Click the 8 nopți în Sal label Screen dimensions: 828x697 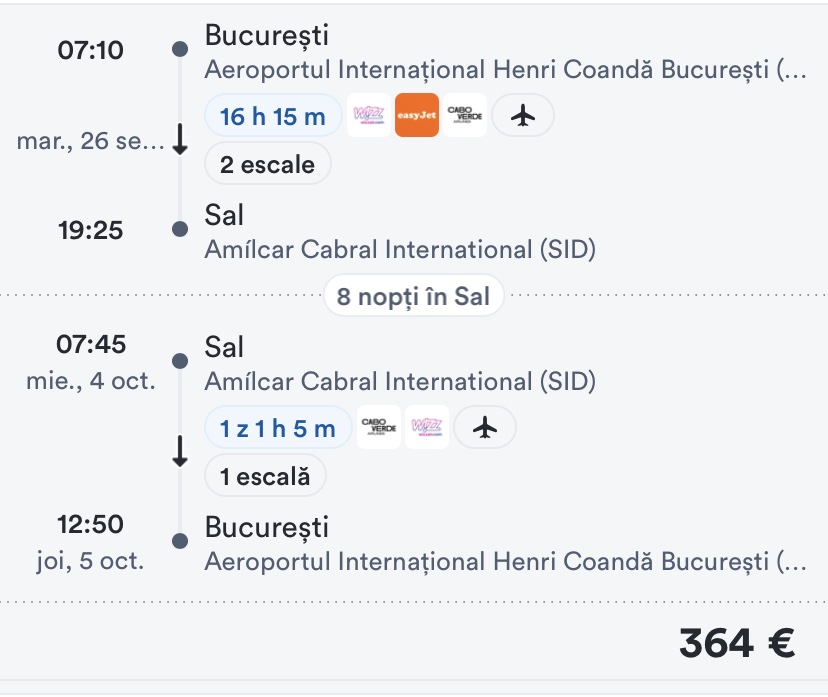(413, 296)
